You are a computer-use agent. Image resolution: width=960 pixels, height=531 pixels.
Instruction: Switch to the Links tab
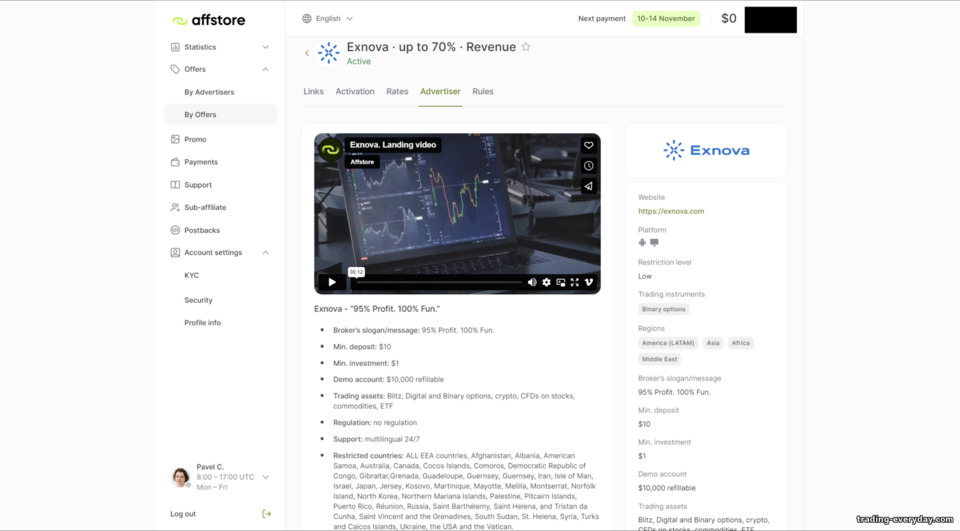pos(313,91)
